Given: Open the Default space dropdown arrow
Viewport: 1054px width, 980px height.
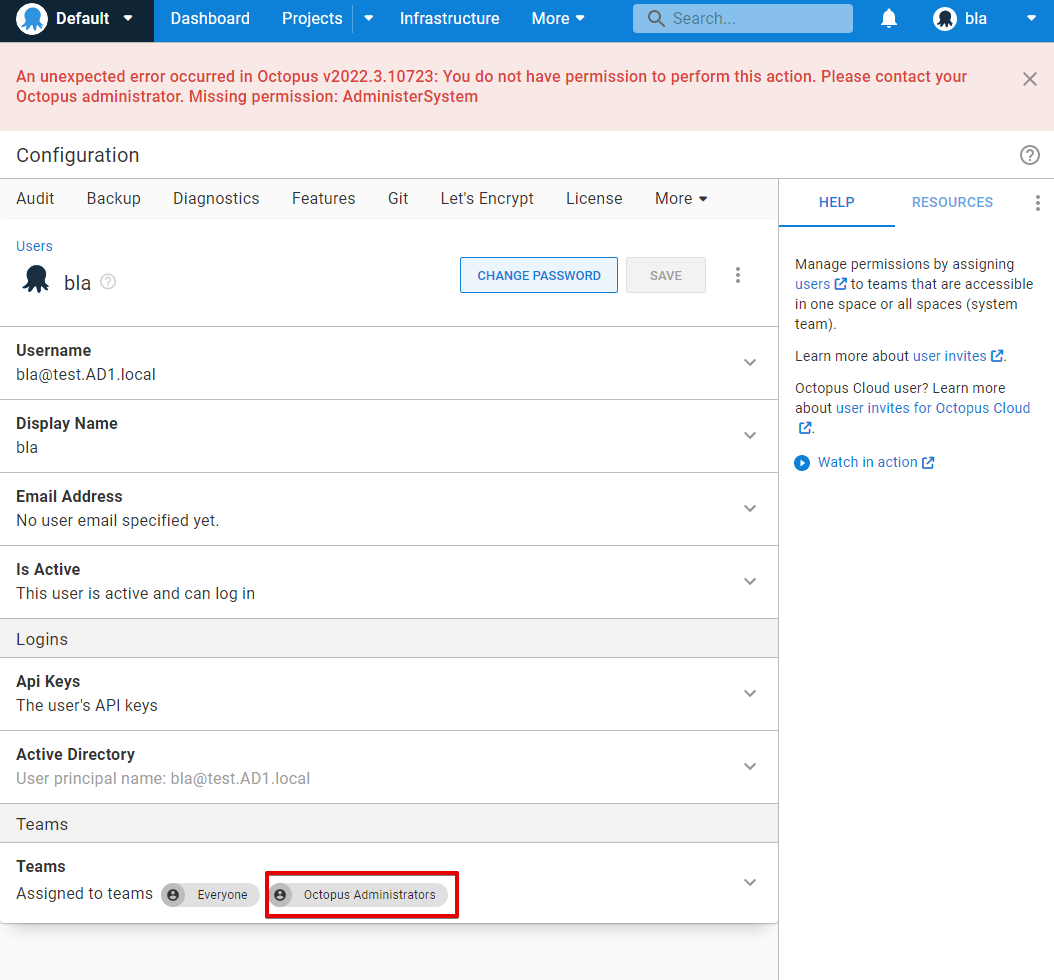Looking at the screenshot, I should tap(128, 18).
